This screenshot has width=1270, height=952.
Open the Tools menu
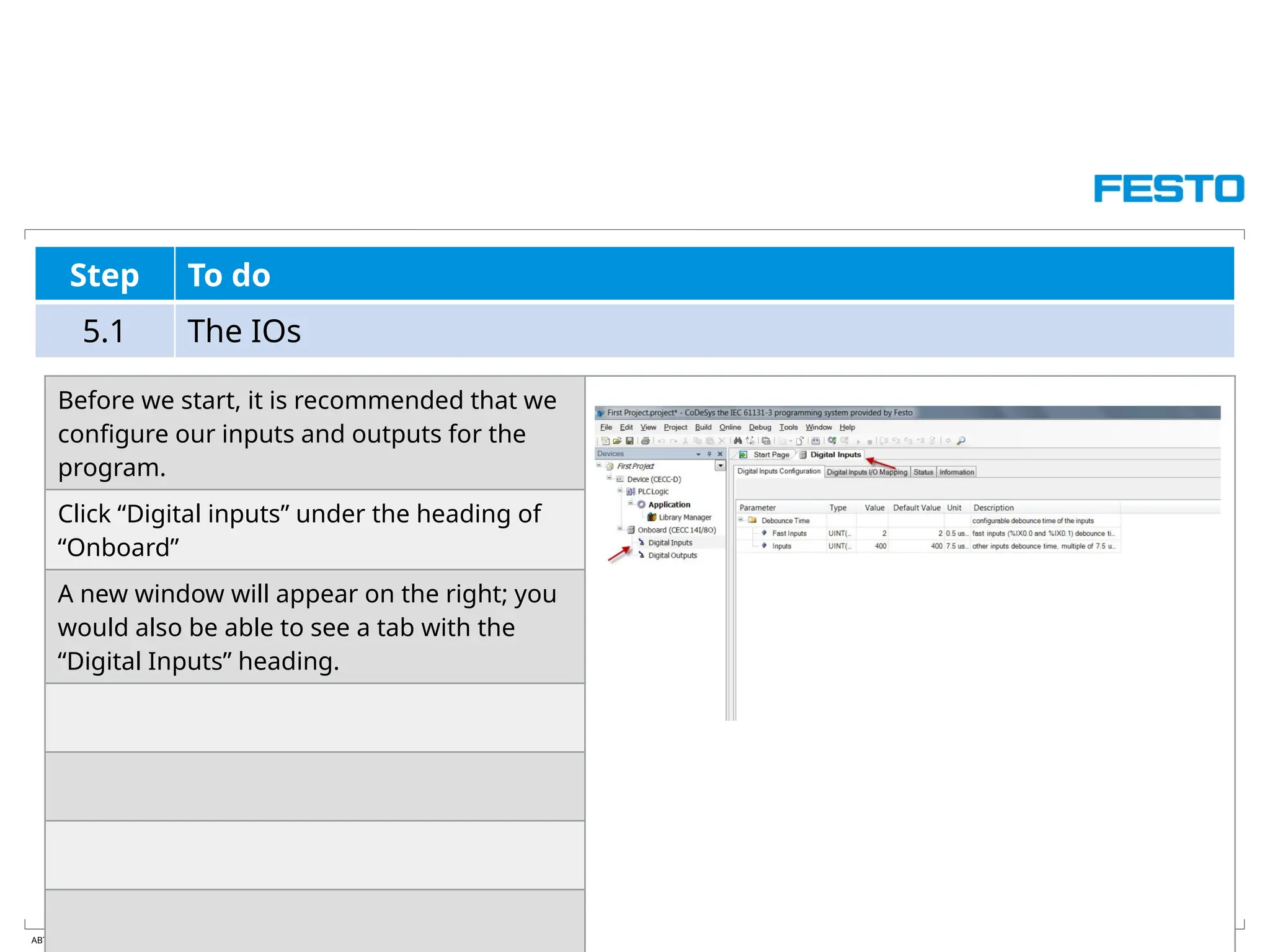(788, 427)
